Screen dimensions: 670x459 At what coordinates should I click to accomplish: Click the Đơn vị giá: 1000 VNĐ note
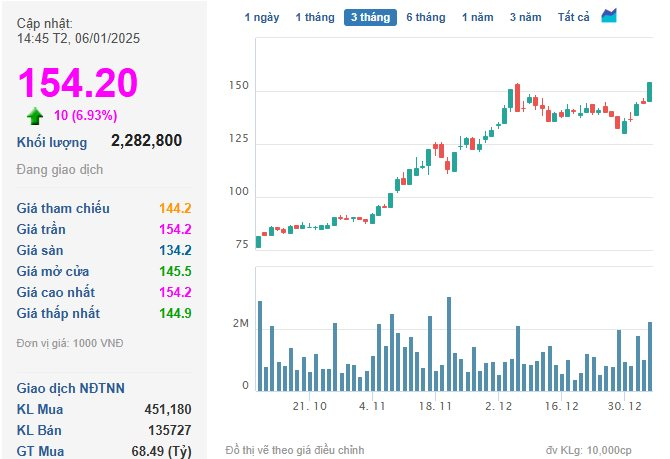coord(70,343)
